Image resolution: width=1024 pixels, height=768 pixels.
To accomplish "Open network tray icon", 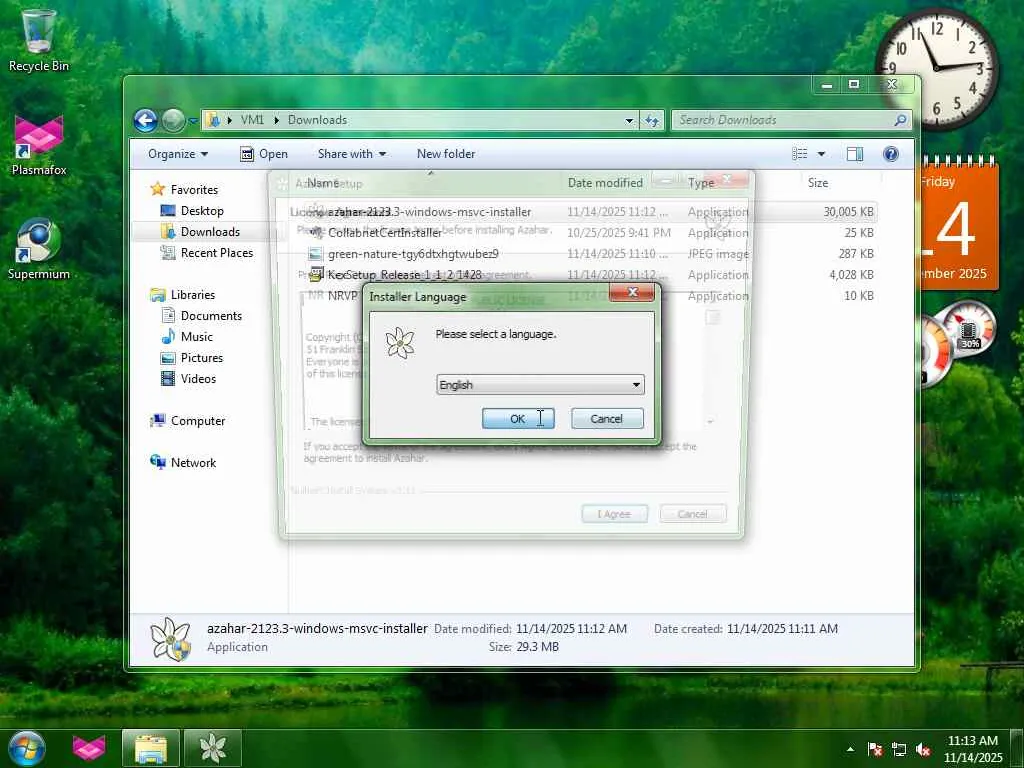I will tap(899, 749).
